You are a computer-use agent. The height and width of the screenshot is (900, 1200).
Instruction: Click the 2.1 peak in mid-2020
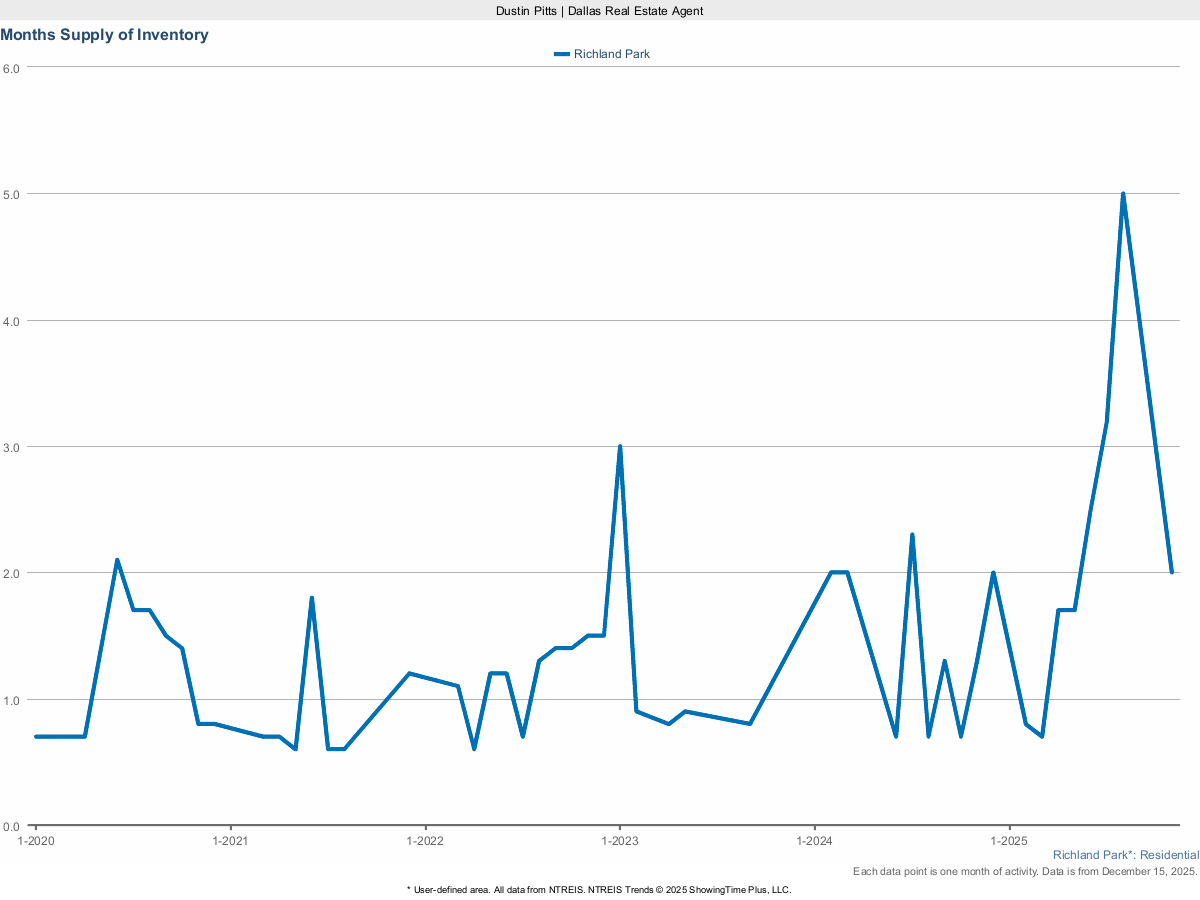(x=117, y=560)
